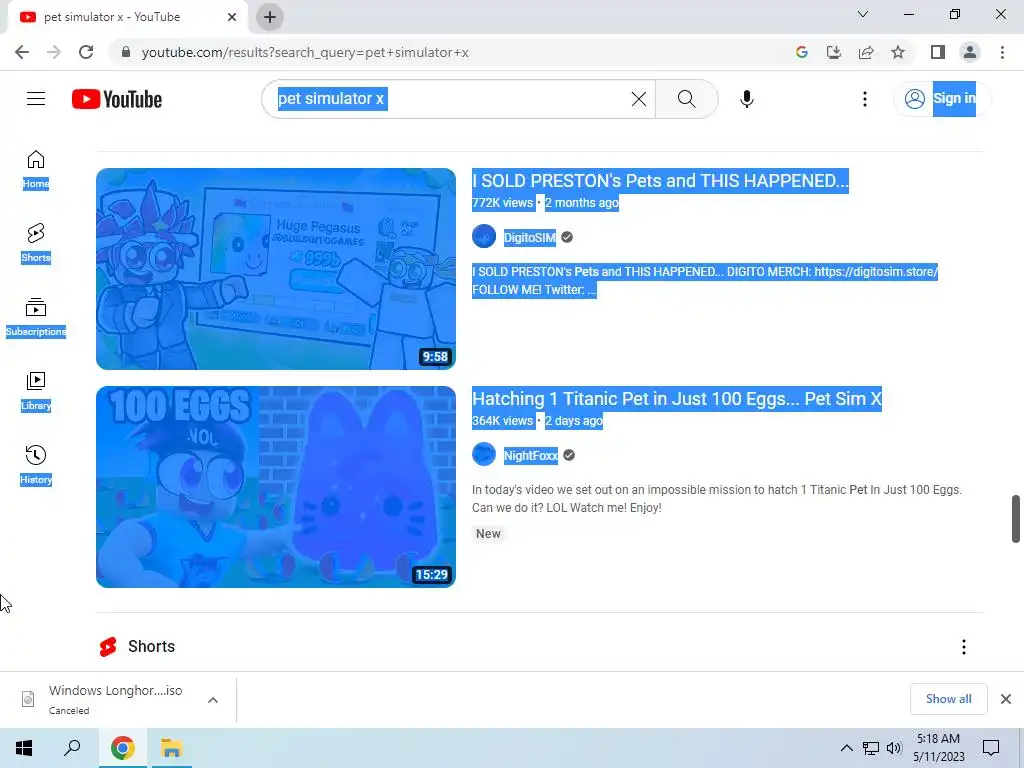The image size is (1024, 768).
Task: Click Chrome icon in the taskbar
Action: pyautogui.click(x=123, y=748)
